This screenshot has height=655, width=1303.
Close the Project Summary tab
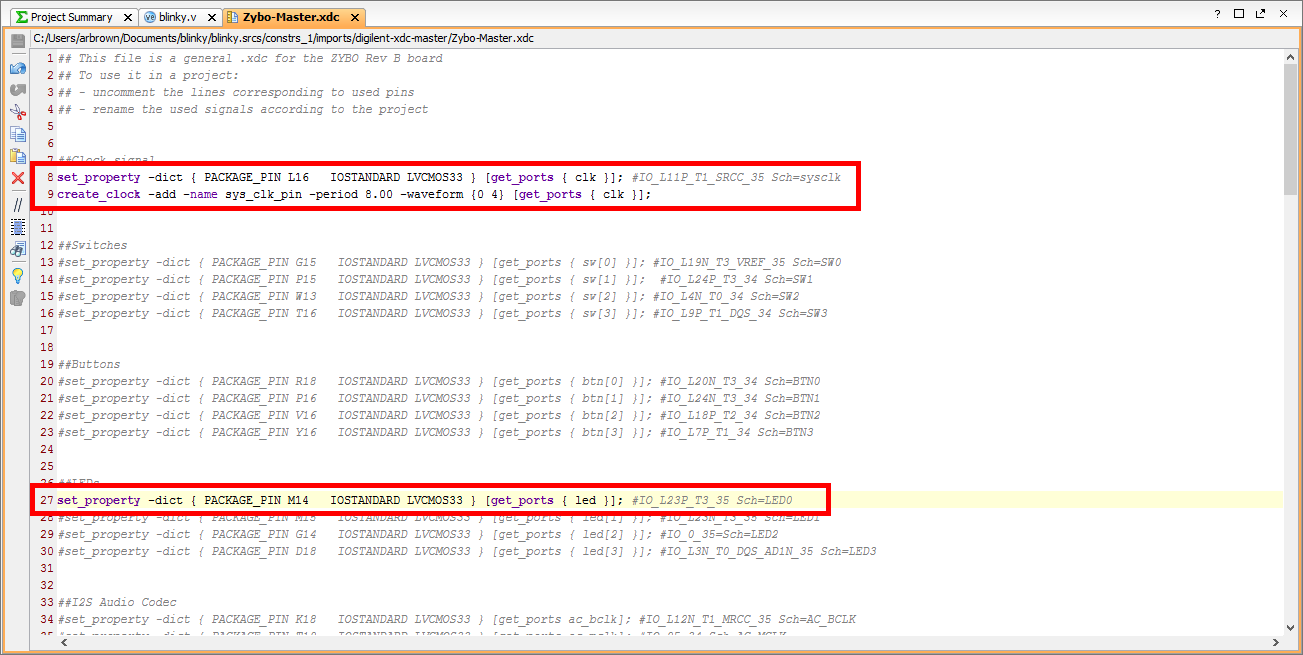[x=126, y=17]
